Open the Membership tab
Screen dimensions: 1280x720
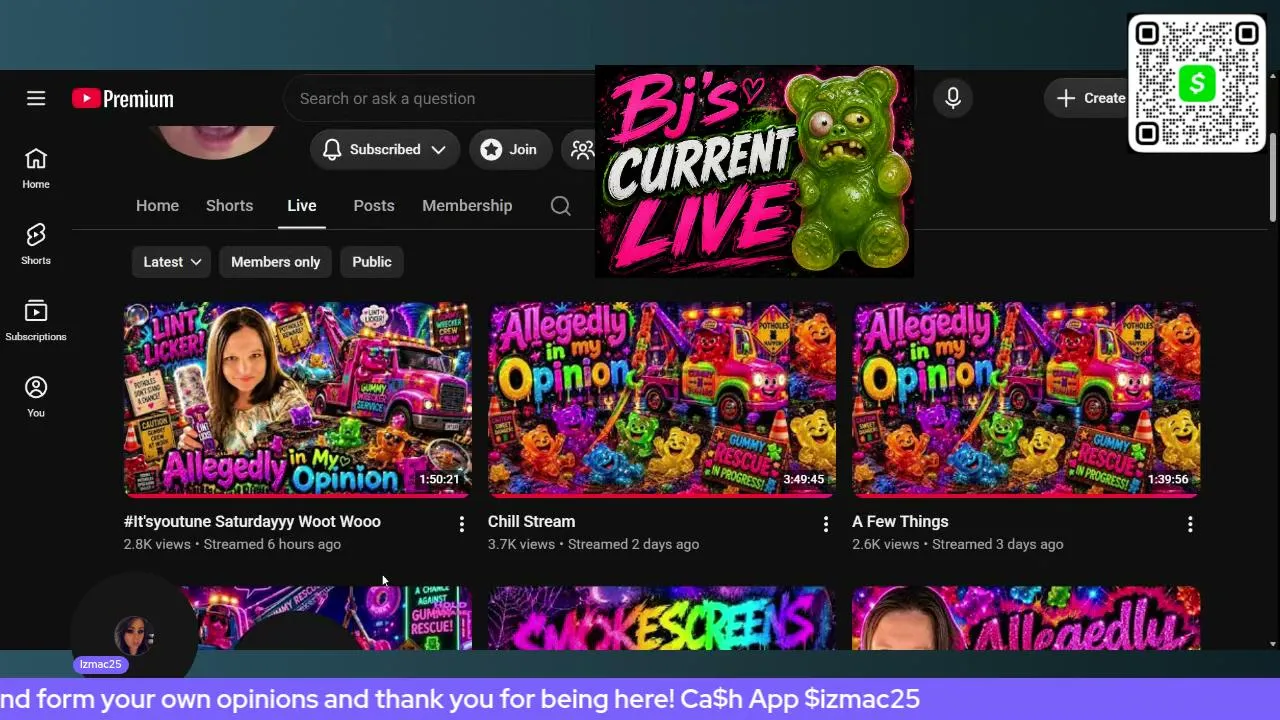pyautogui.click(x=467, y=205)
